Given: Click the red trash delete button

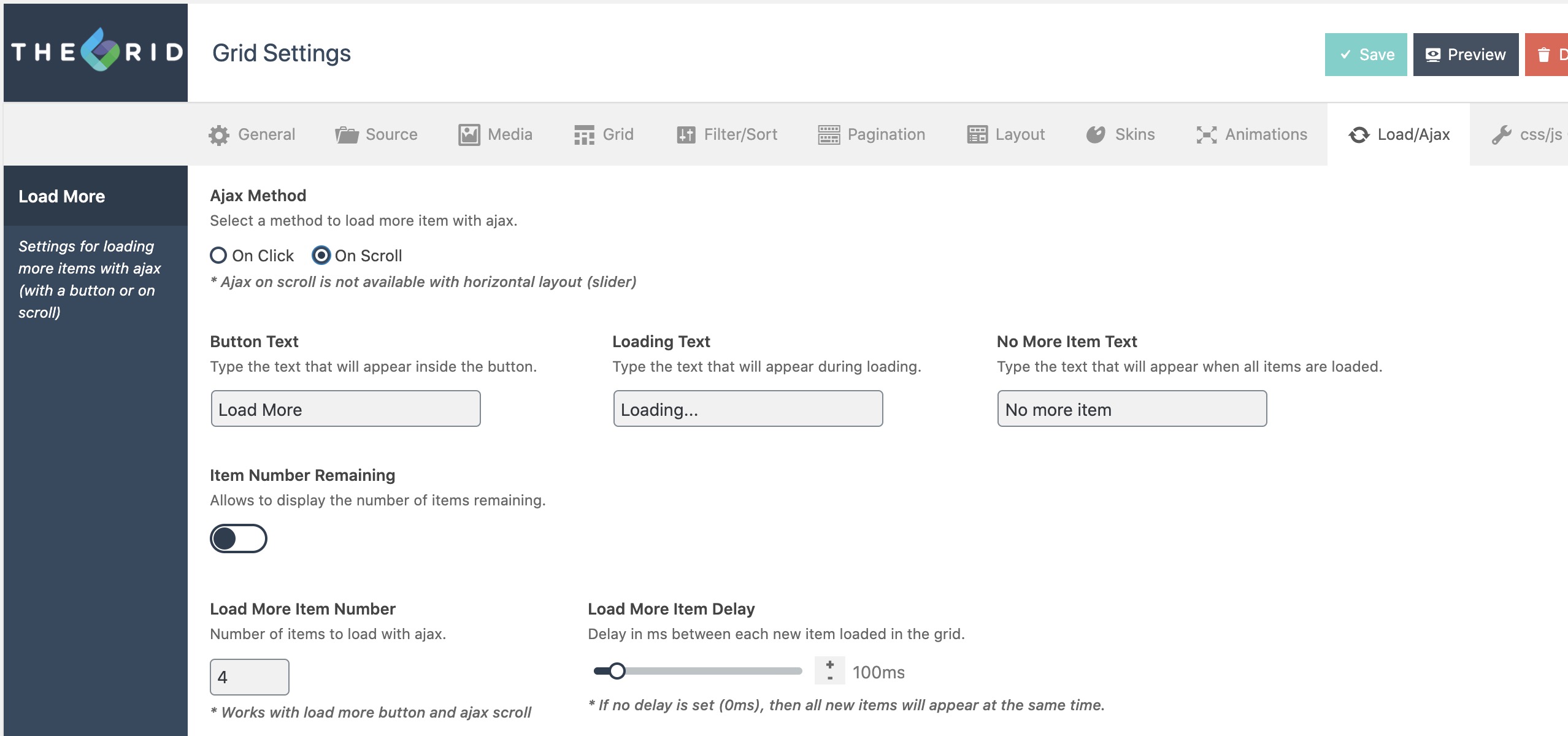Looking at the screenshot, I should [1547, 55].
